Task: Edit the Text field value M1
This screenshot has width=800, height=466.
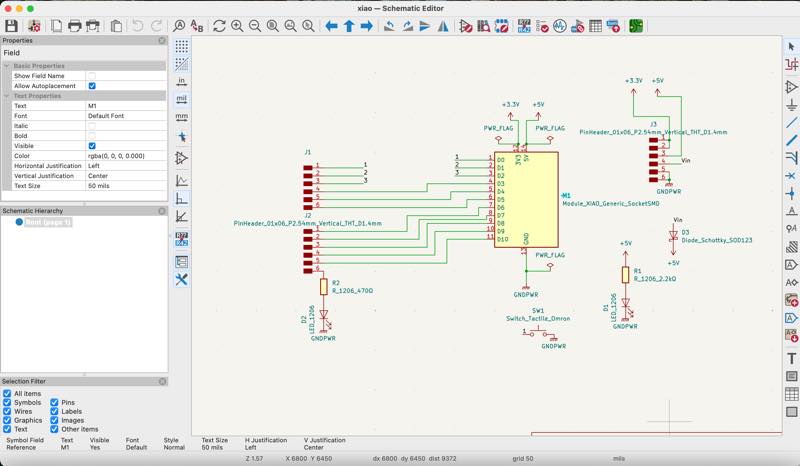Action: (x=126, y=106)
